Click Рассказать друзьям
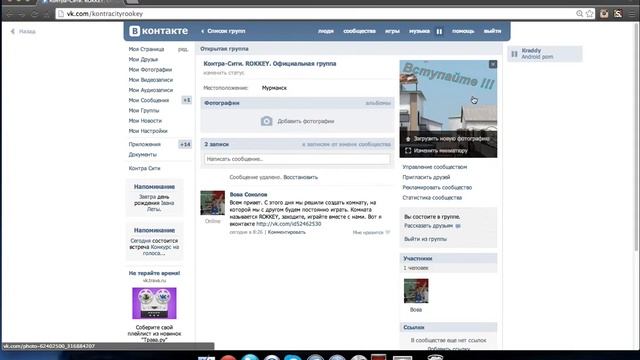This screenshot has width=640, height=360. point(429,226)
